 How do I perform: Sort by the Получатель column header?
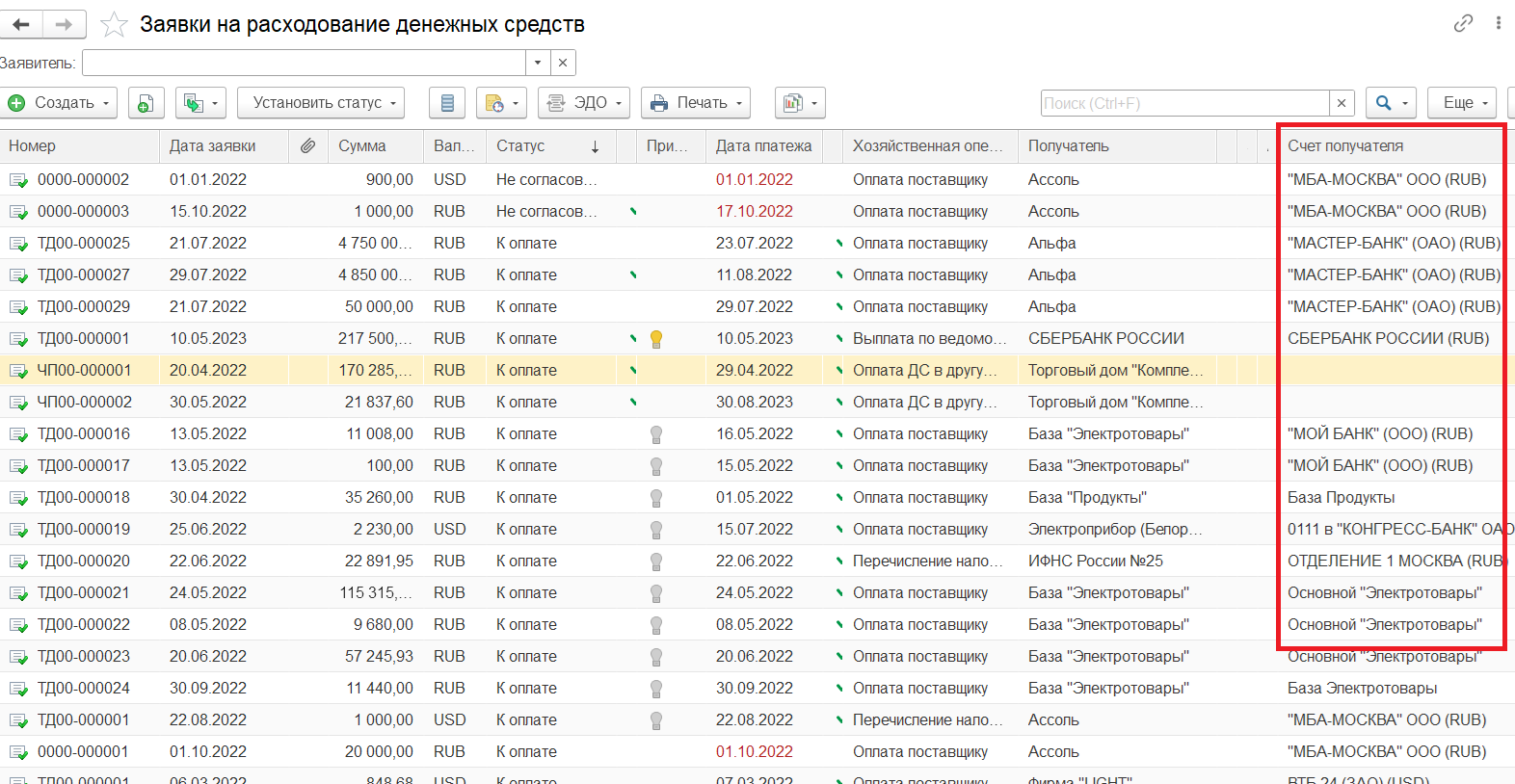point(1118,146)
